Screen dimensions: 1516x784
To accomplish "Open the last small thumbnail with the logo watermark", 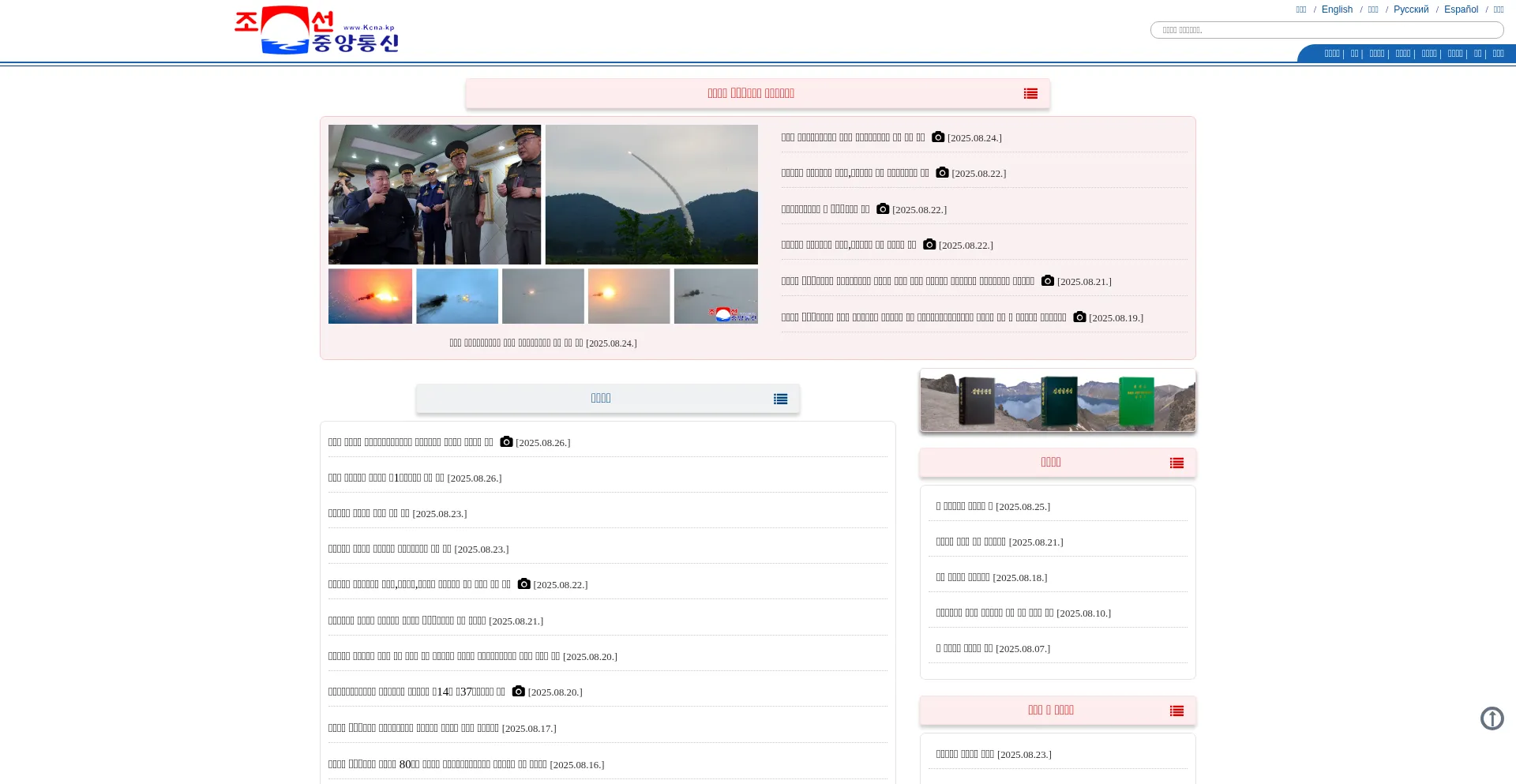I will pos(716,296).
